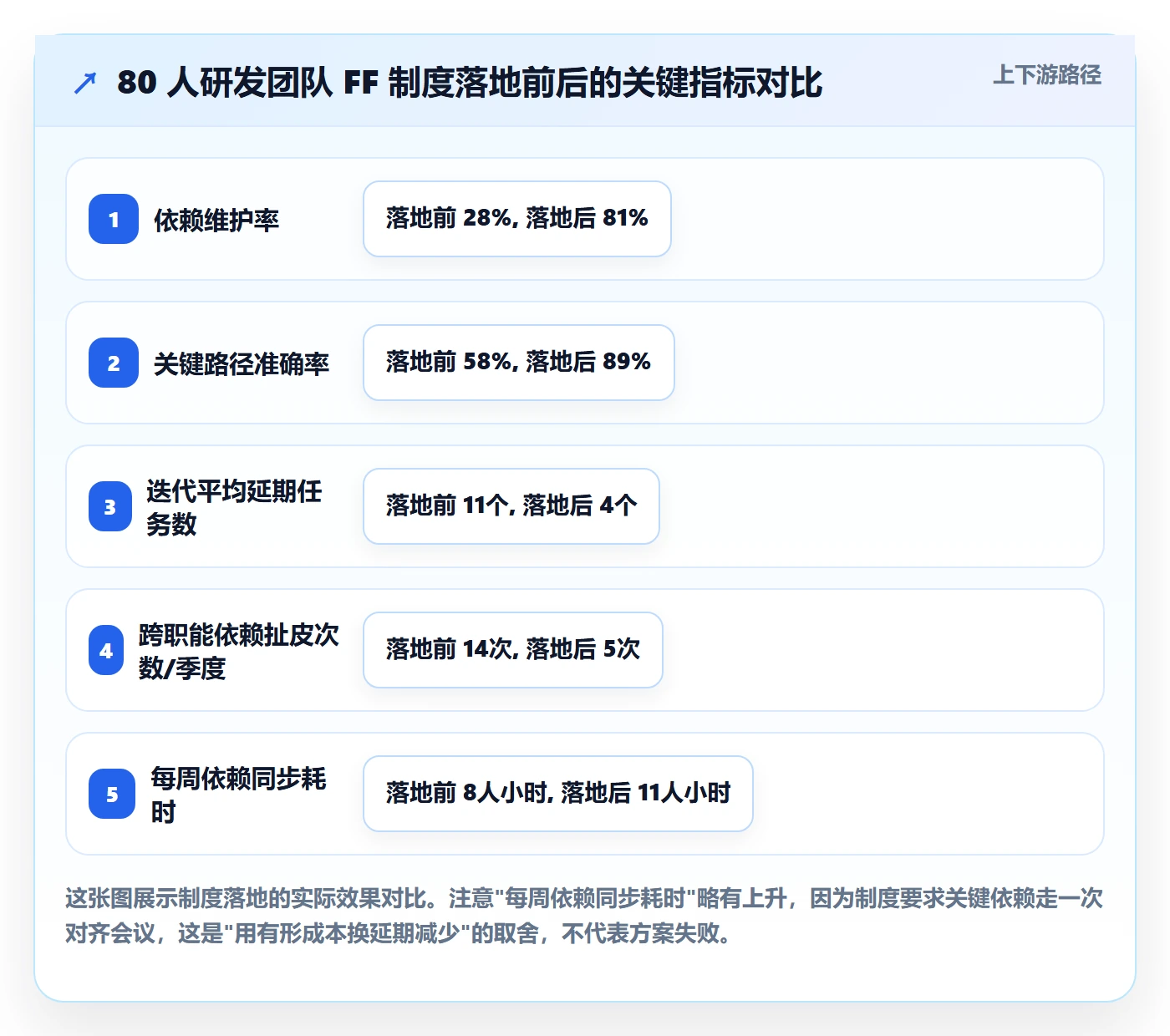Click the 每周依赖同步耗时 metric label

pyautogui.click(x=238, y=795)
